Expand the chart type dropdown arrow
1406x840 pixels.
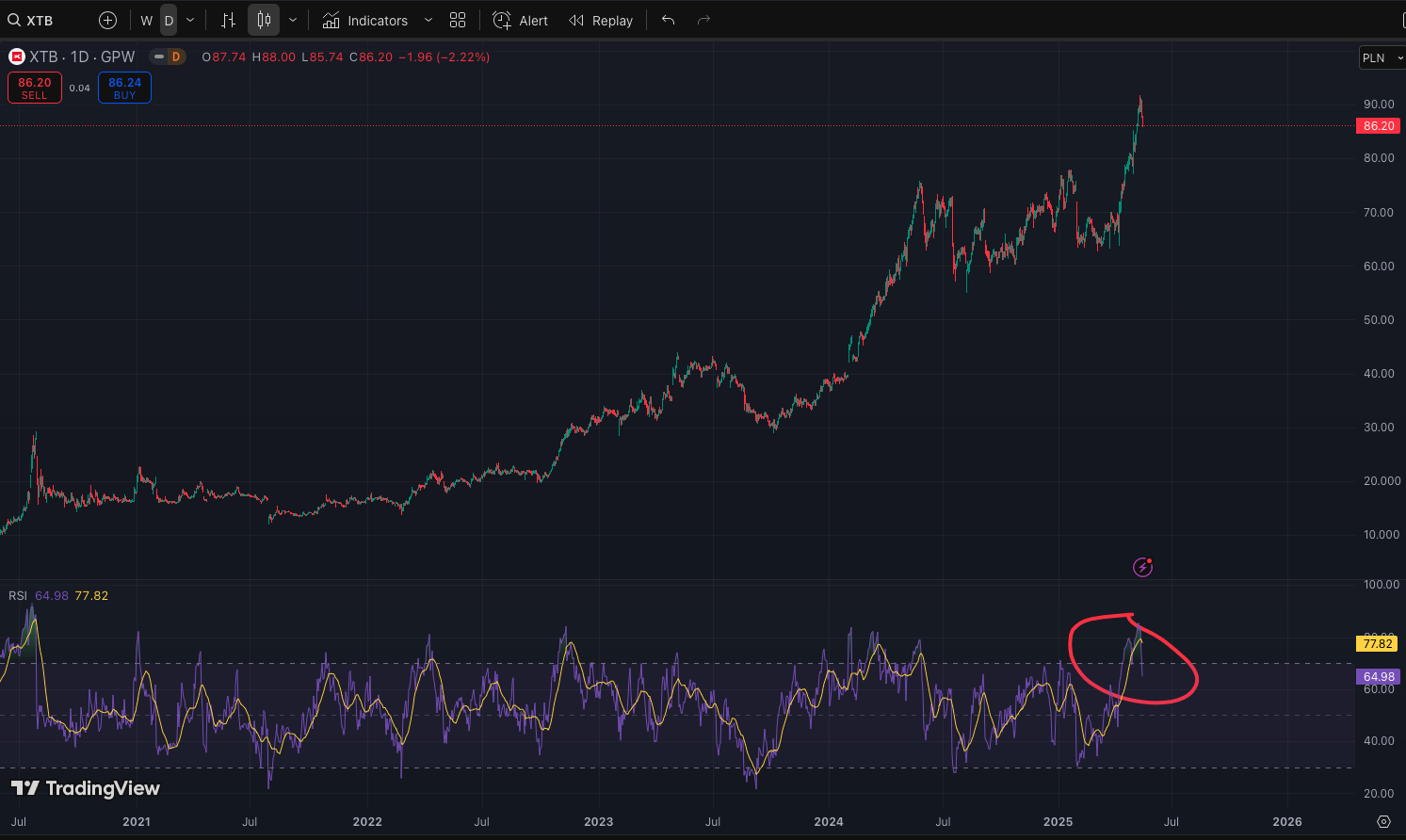pyautogui.click(x=293, y=20)
